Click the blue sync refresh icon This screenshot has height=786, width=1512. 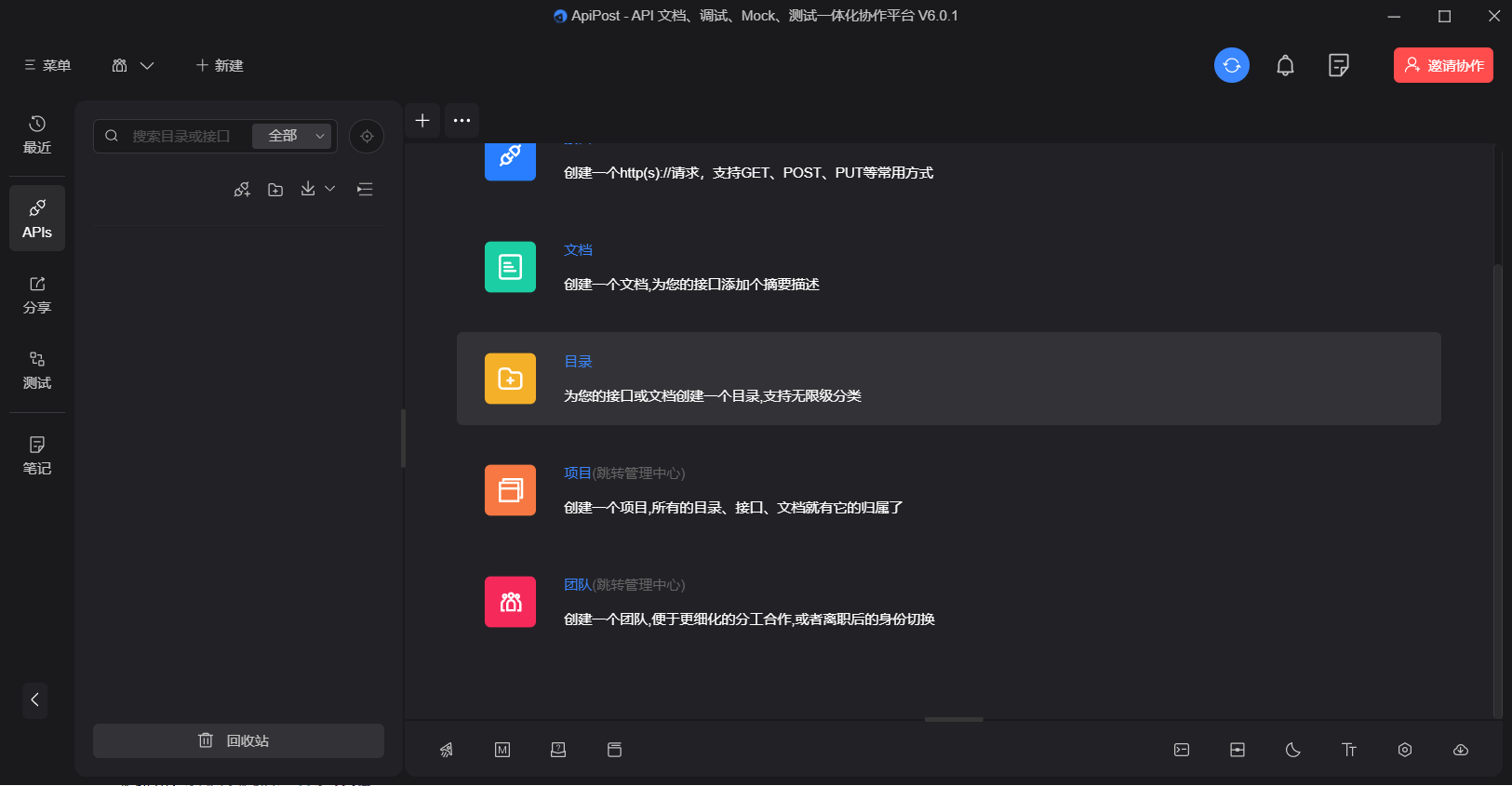click(1232, 65)
